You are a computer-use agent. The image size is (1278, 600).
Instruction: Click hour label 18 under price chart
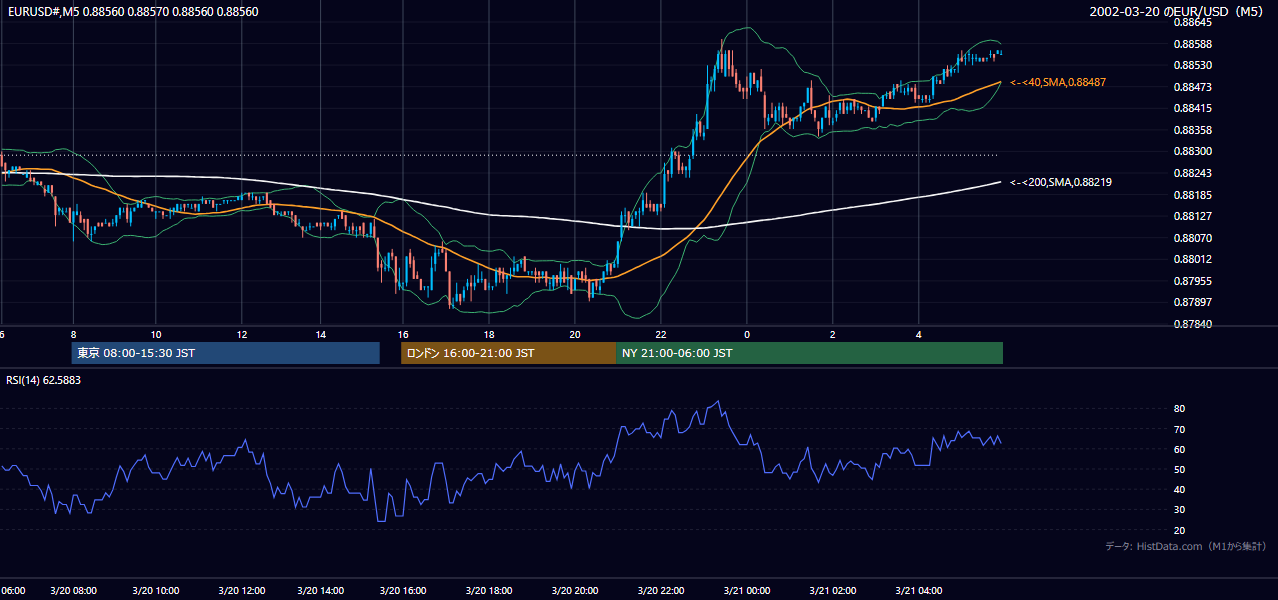point(489,334)
